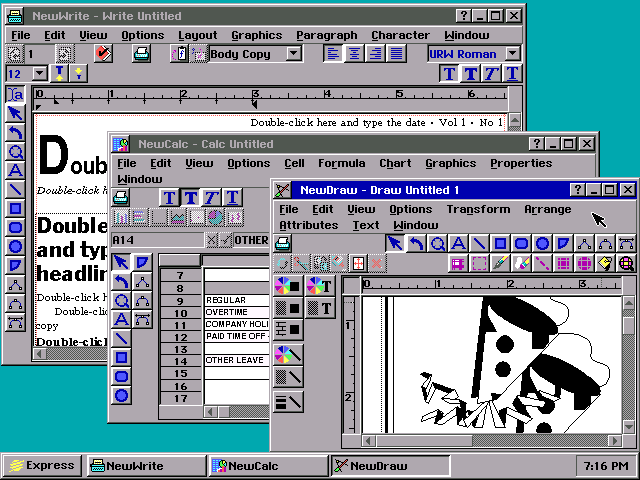Select the ellipse tool in NewDraw toolbar
This screenshot has height=480, width=640.
coord(542,244)
